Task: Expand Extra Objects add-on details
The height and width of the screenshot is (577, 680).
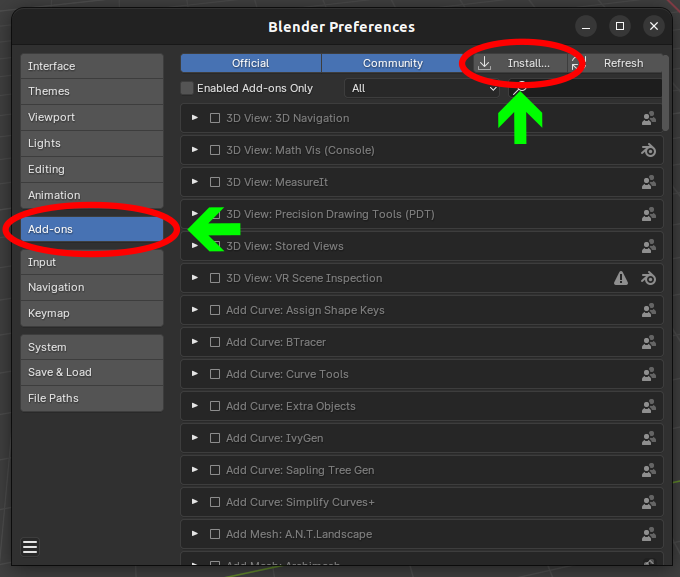Action: point(195,406)
